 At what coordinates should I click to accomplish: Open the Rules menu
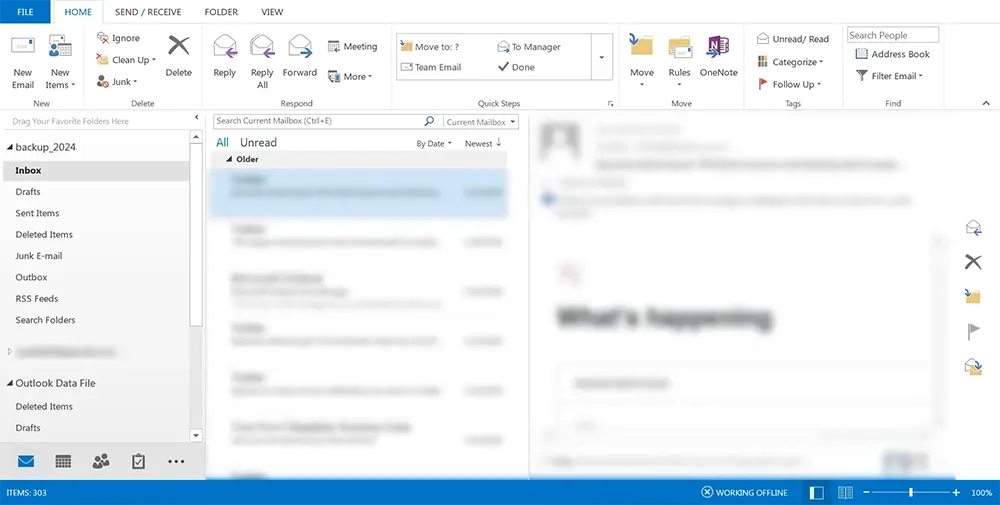(680, 62)
